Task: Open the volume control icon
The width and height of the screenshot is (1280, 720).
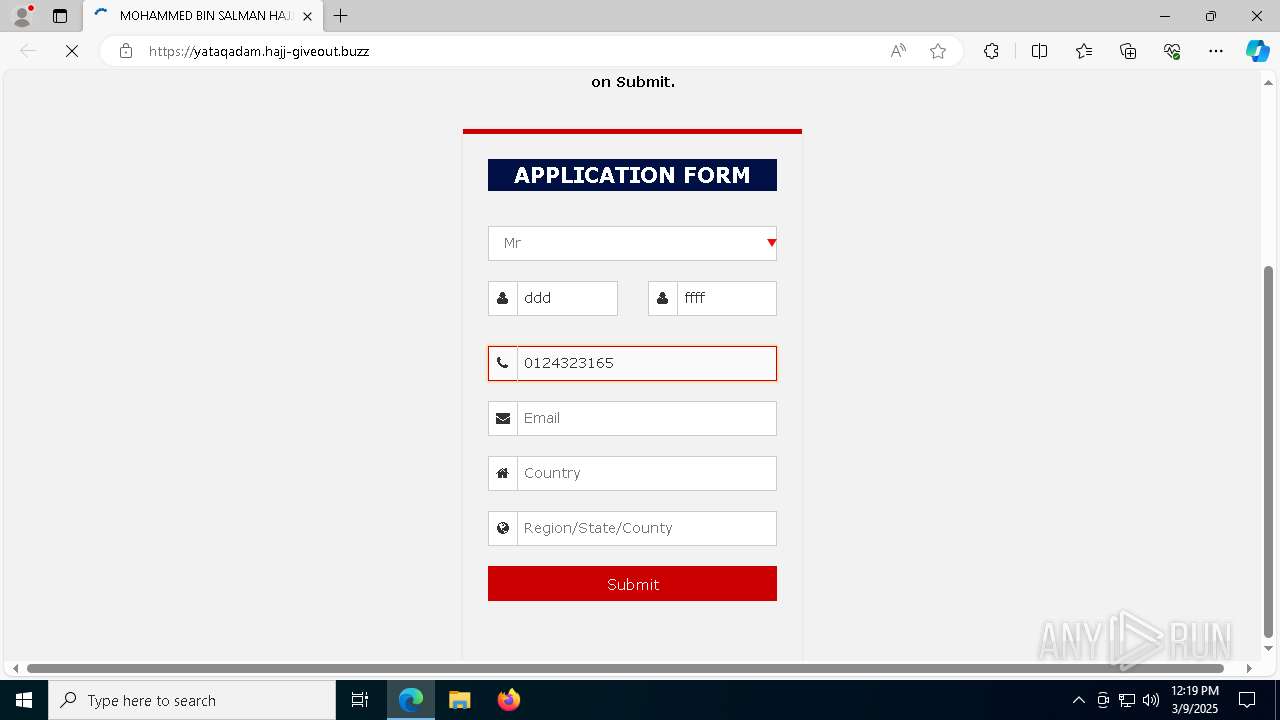Action: tap(1151, 700)
